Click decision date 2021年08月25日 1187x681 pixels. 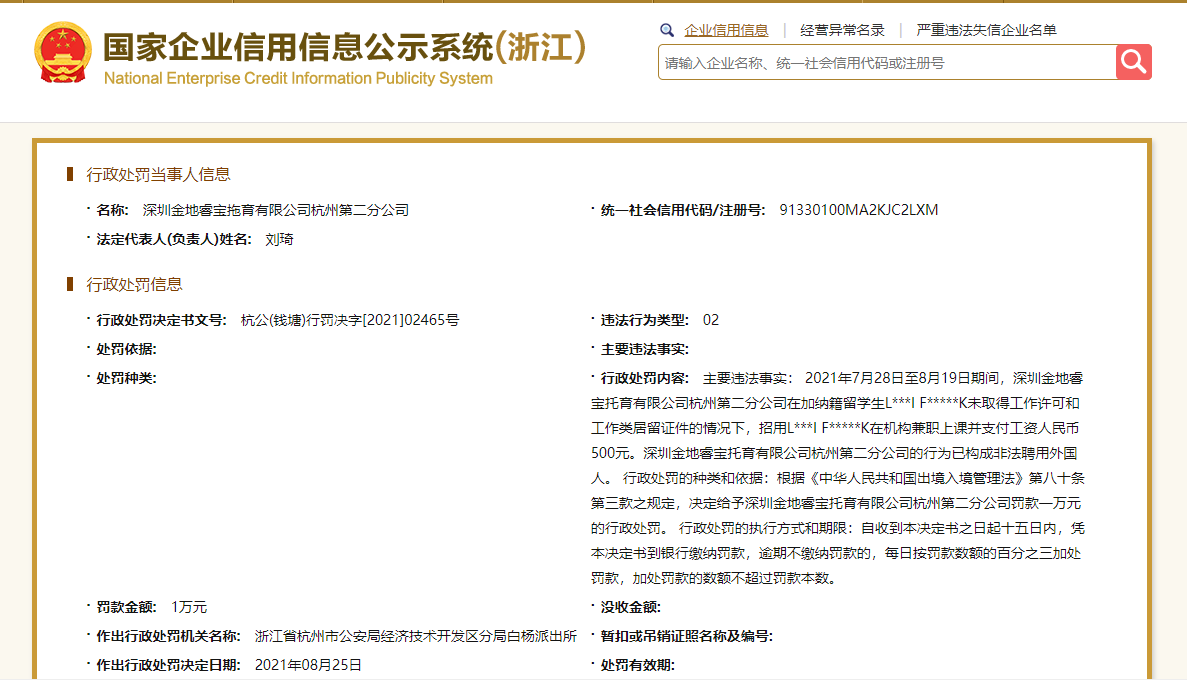[x=308, y=665]
